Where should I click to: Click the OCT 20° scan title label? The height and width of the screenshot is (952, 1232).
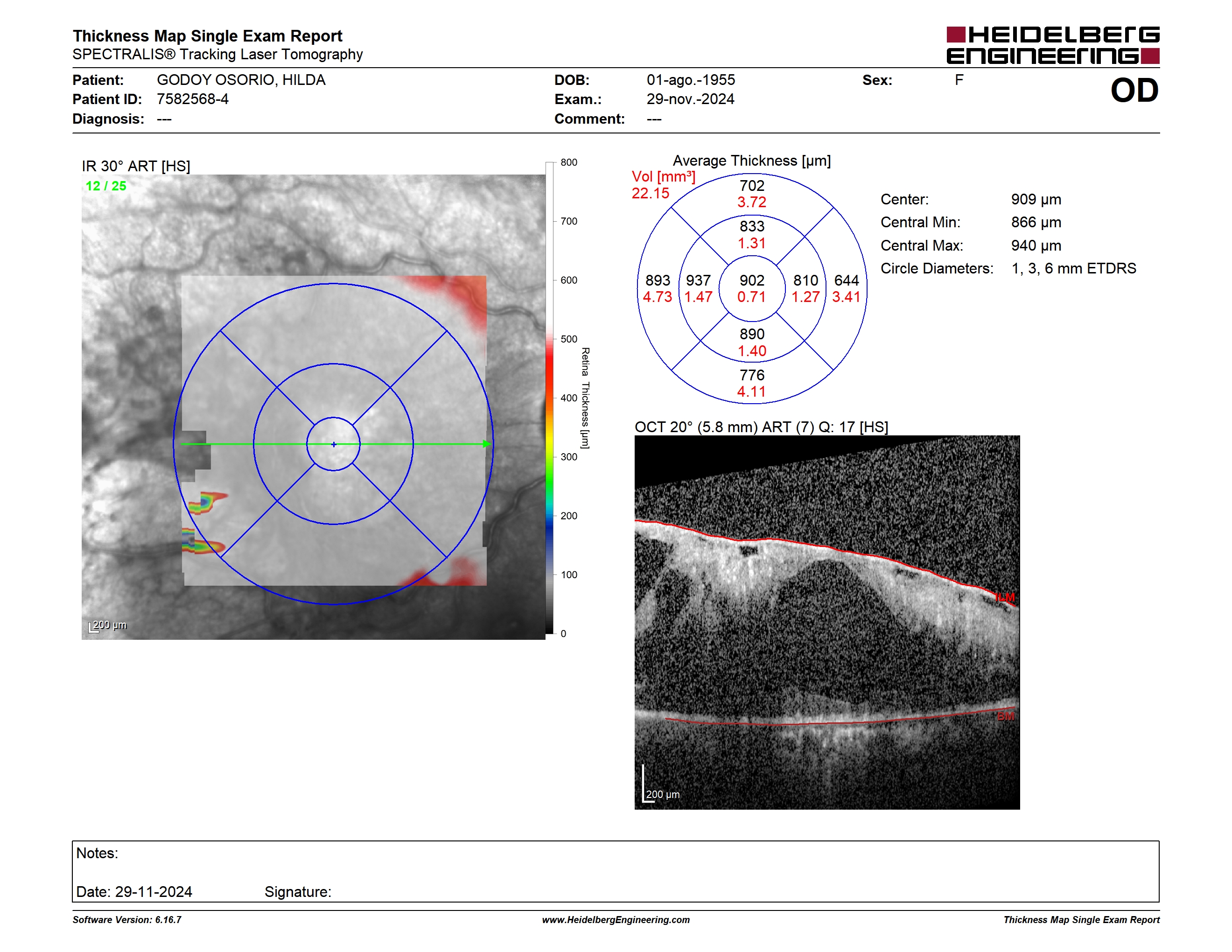coord(761,427)
